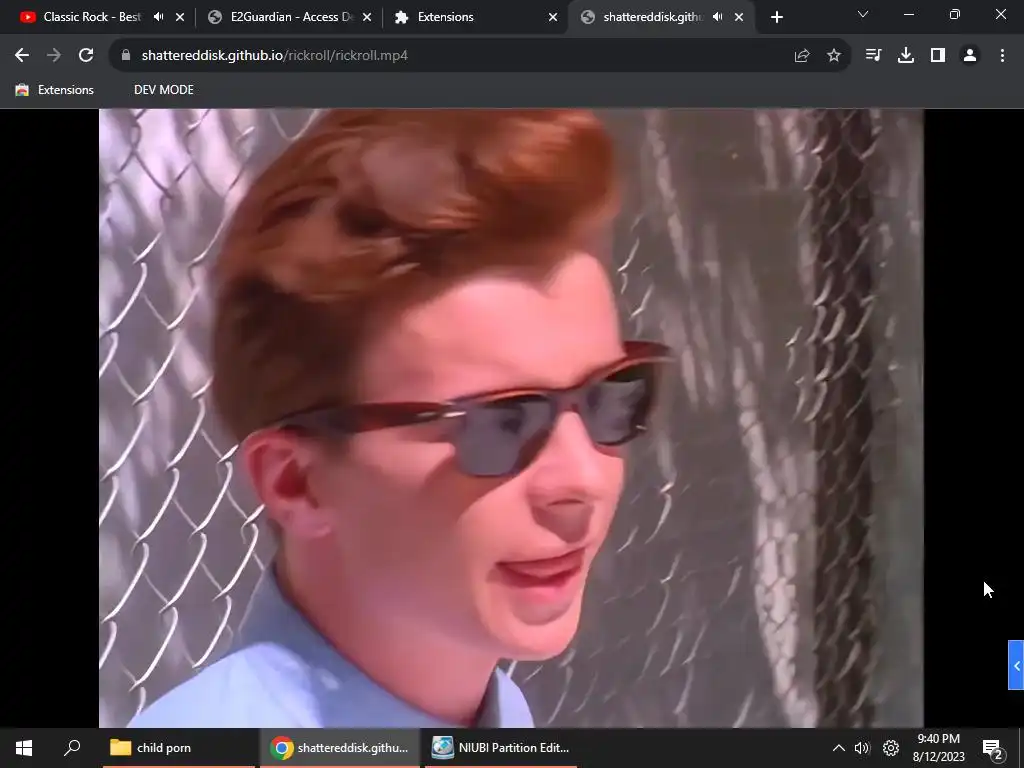Bookmark this tab with the star icon
Image resolution: width=1024 pixels, height=768 pixels.
tap(834, 56)
